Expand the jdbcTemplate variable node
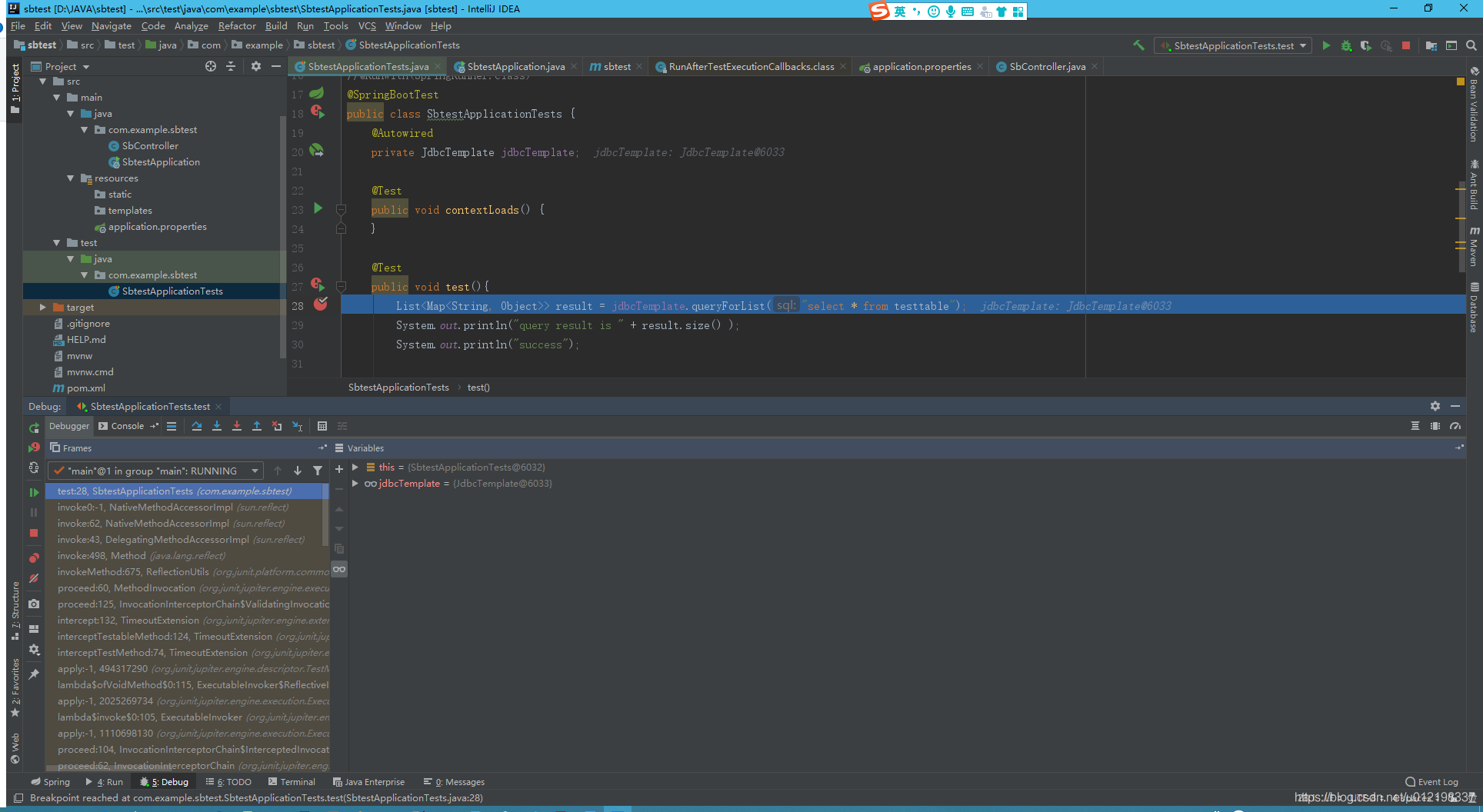Image resolution: width=1483 pixels, height=812 pixels. 355,483
